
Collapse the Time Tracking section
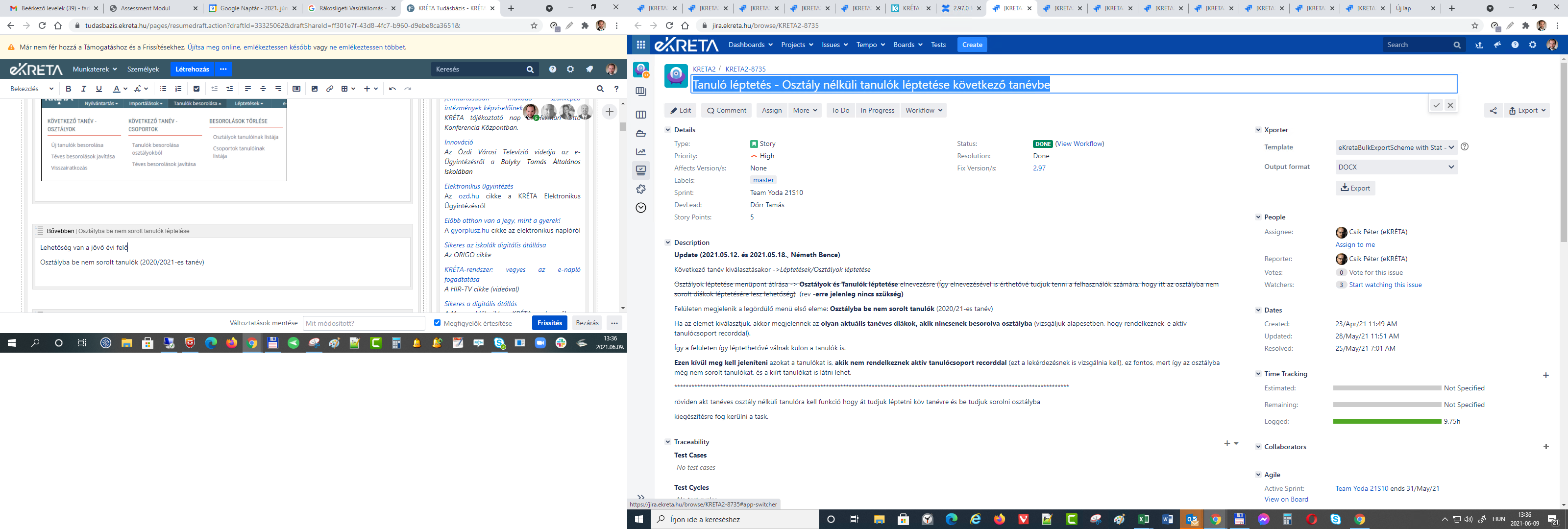[x=1258, y=374]
